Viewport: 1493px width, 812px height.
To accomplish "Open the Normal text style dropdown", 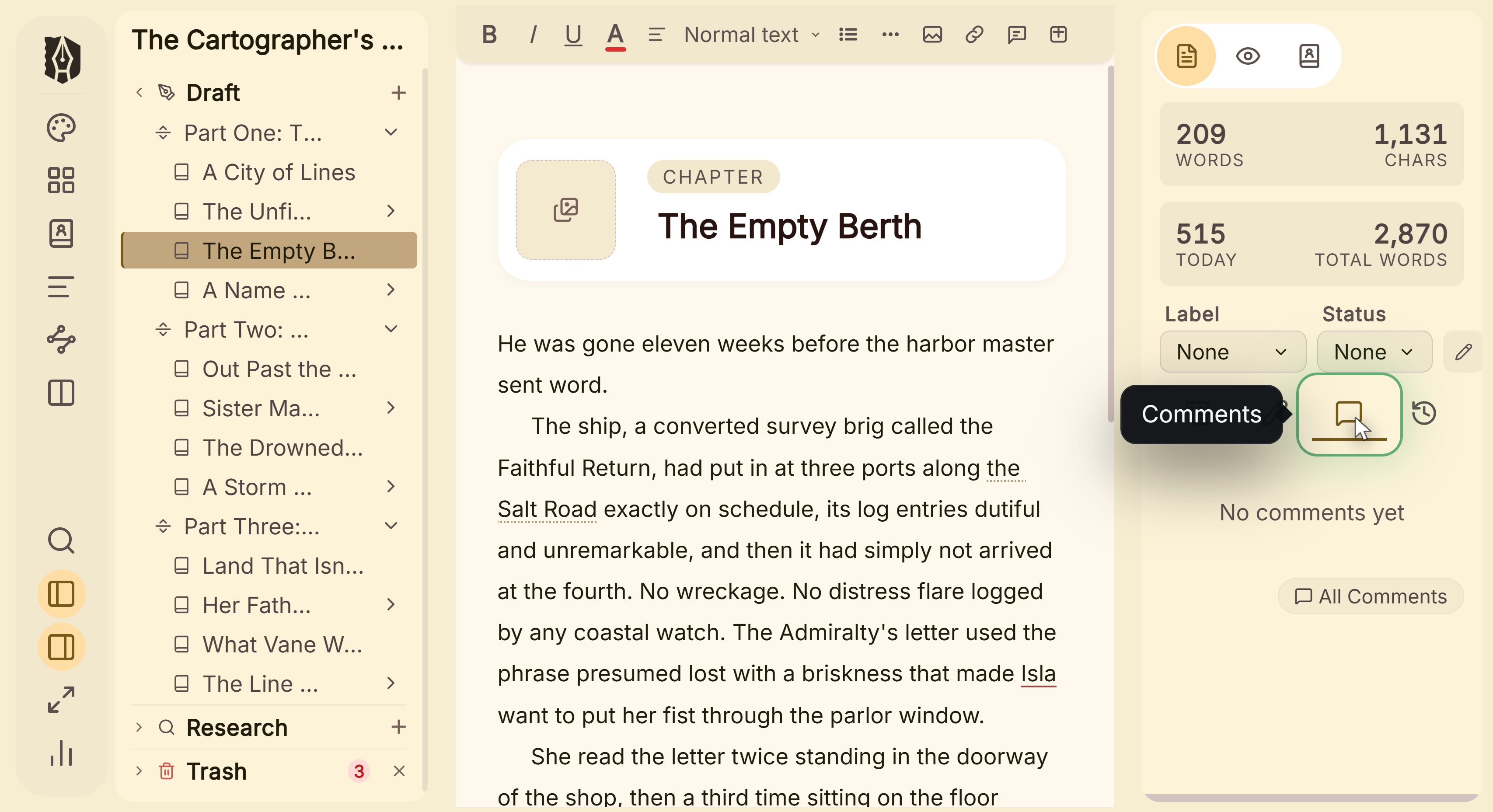I will (751, 35).
